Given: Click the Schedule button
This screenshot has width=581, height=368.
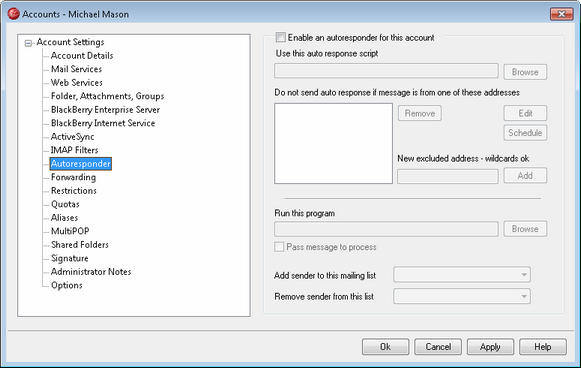Looking at the screenshot, I should point(525,133).
